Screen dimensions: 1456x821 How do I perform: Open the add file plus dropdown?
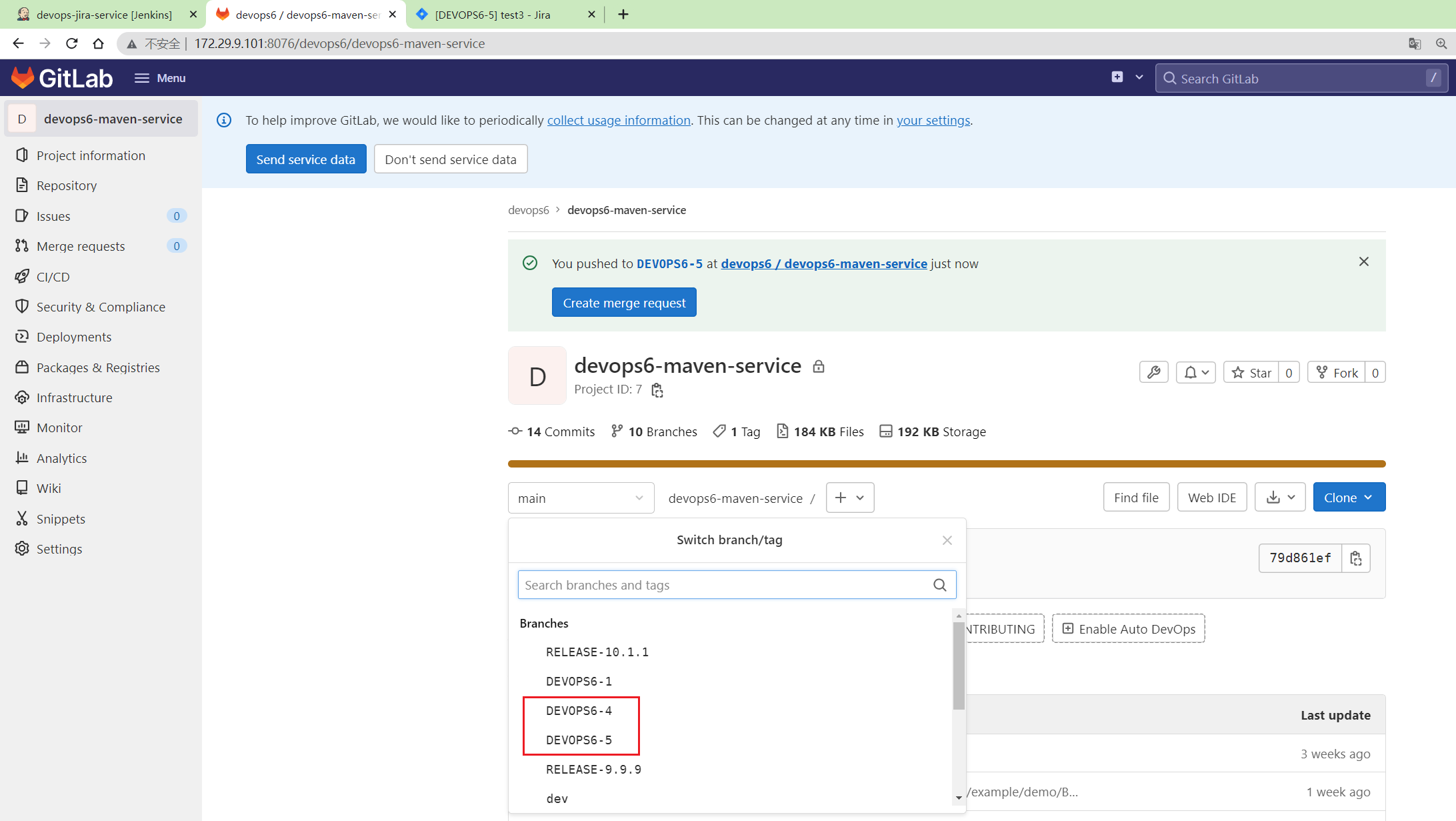point(850,498)
